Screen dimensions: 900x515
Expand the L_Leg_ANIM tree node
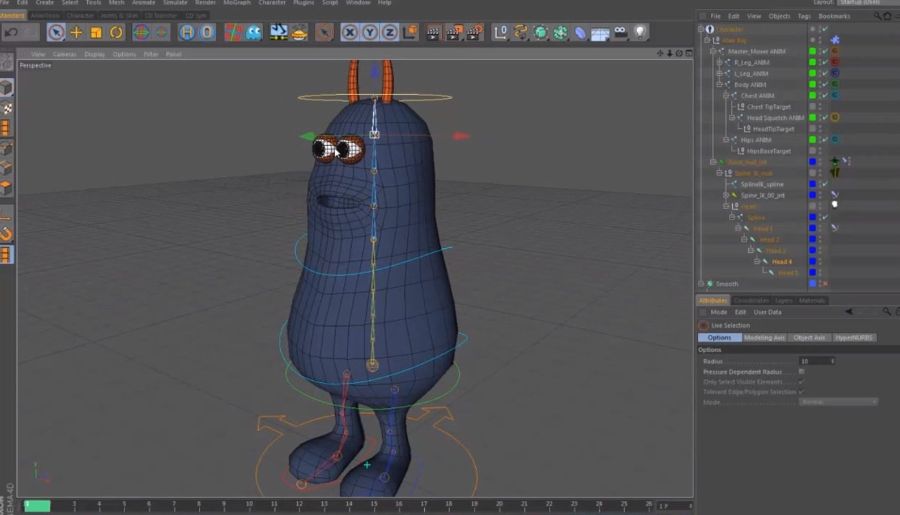719,73
